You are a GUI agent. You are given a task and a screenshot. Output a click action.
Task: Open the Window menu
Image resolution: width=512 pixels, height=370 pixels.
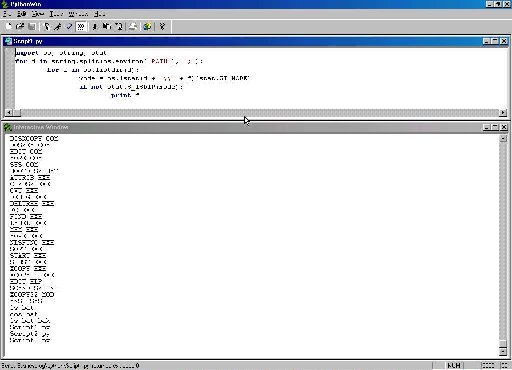(x=78, y=14)
